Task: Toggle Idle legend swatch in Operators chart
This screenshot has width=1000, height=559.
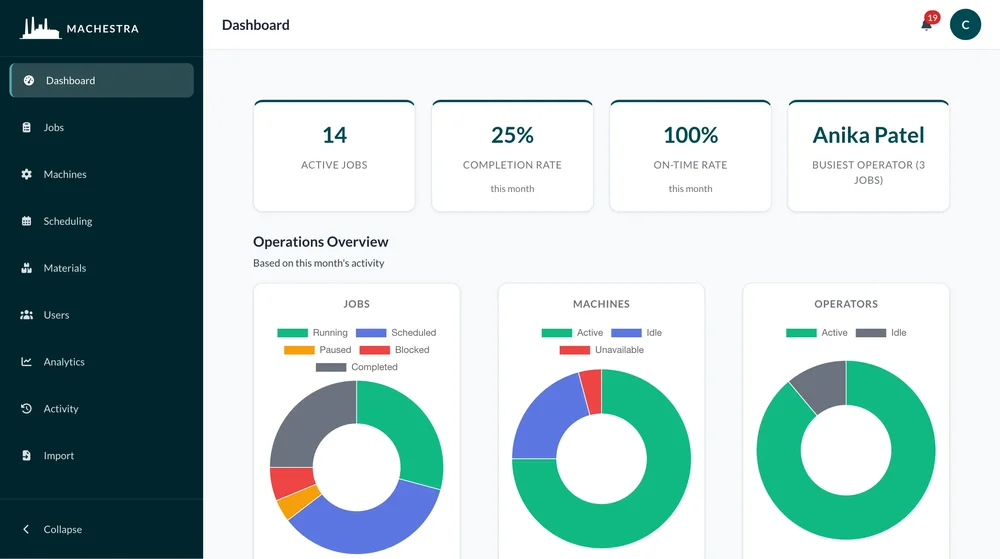Action: pyautogui.click(x=871, y=333)
